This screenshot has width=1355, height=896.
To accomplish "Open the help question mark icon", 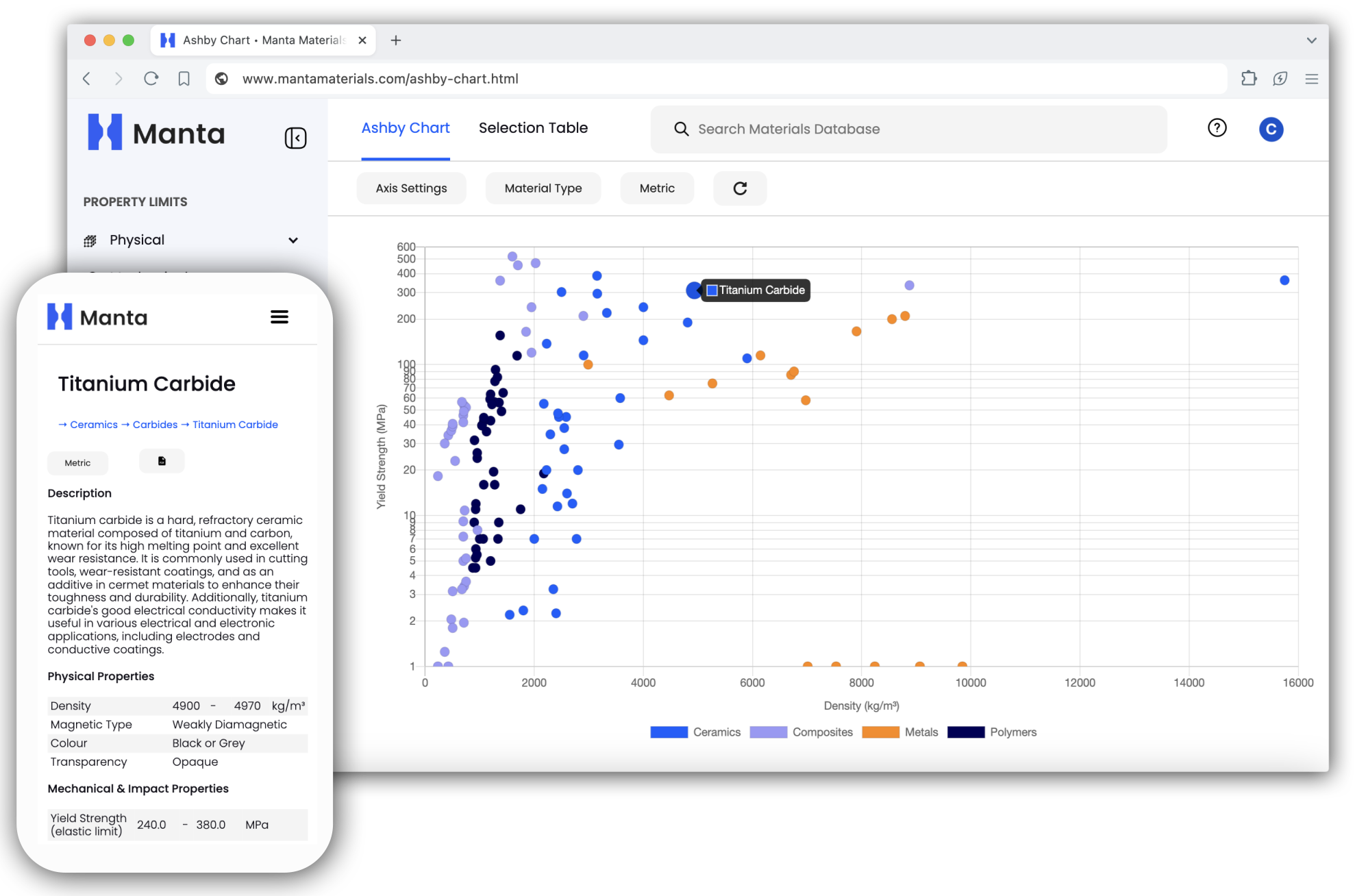I will click(1217, 128).
